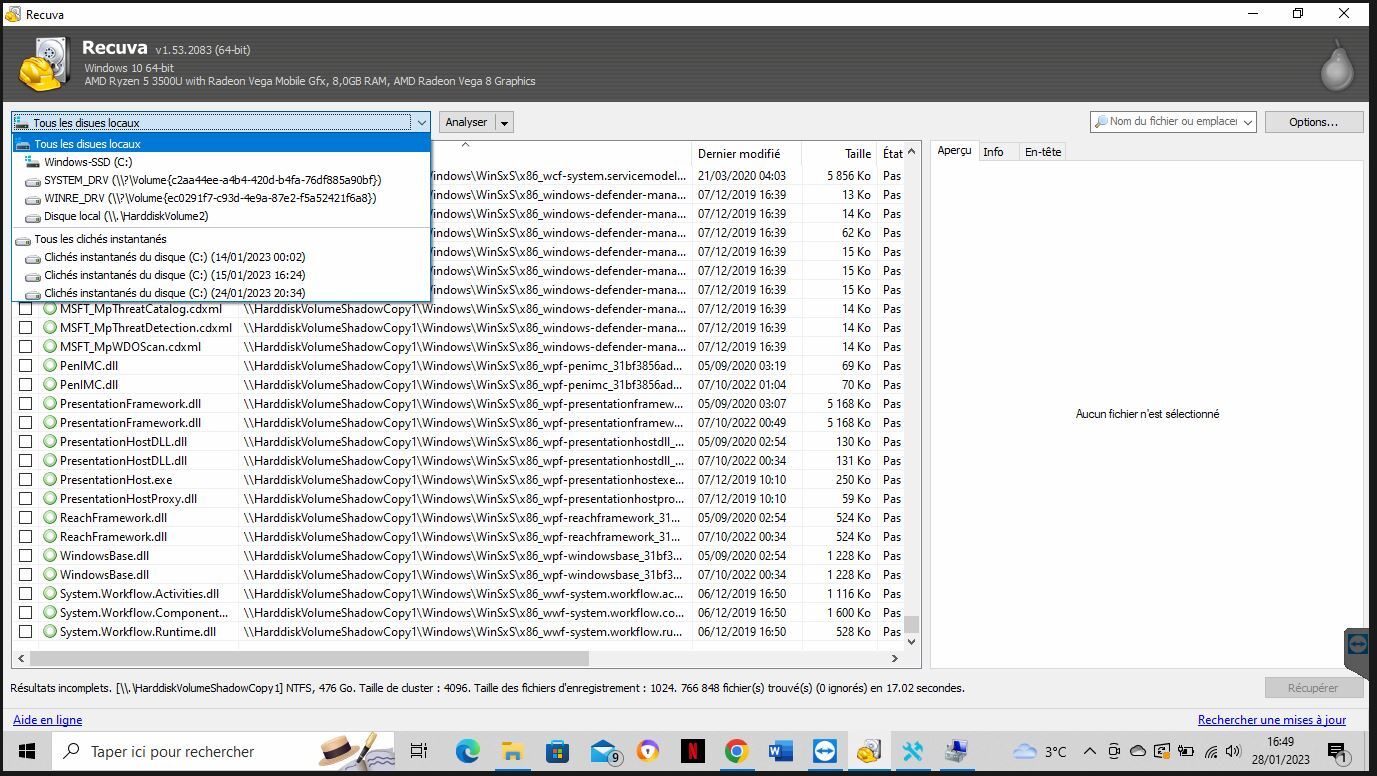Open the Analyser button dropdown arrow
This screenshot has height=776, width=1377.
(x=504, y=122)
